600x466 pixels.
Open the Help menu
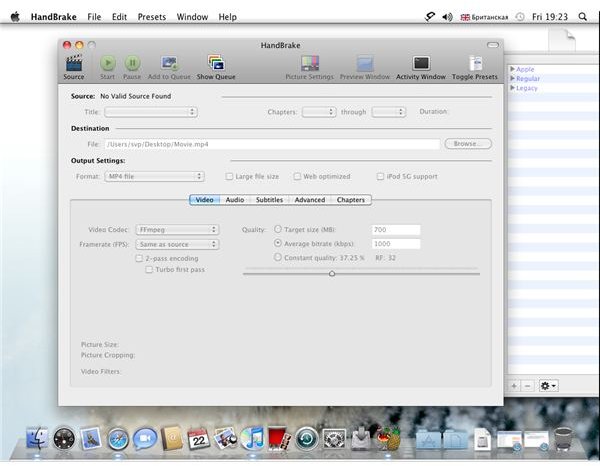click(x=228, y=17)
